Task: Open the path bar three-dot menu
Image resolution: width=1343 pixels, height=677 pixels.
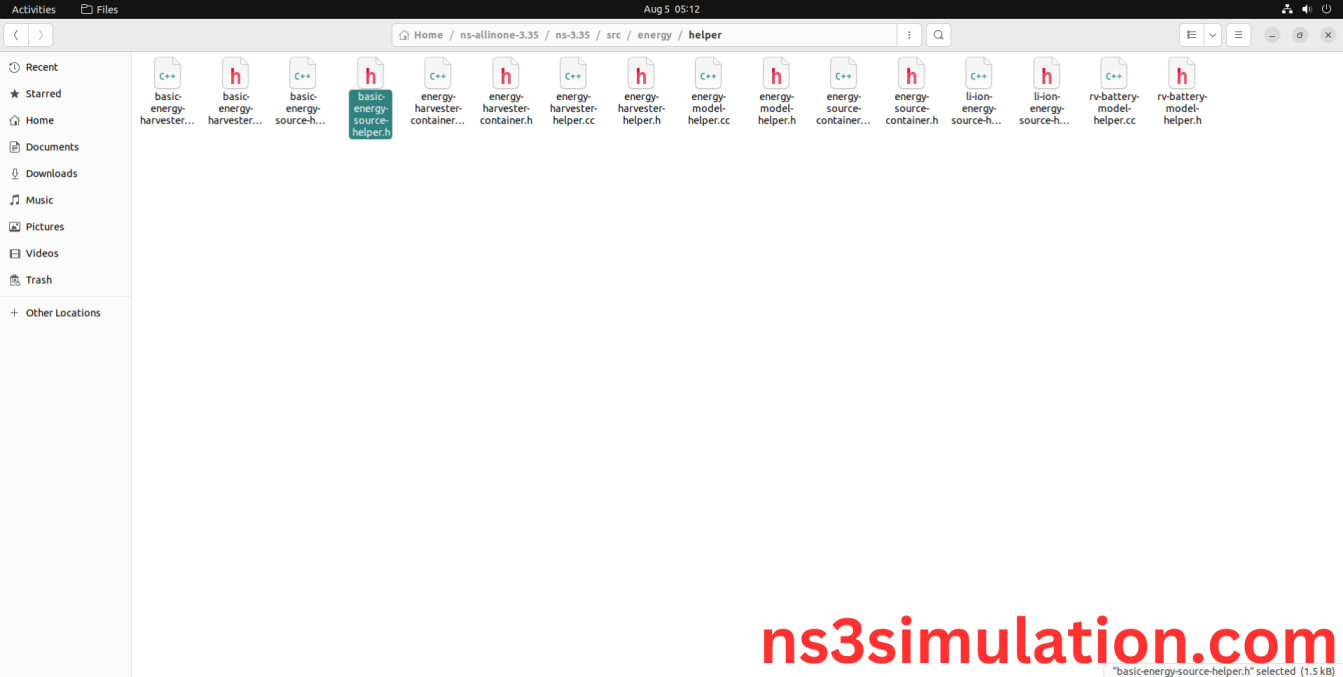Action: pyautogui.click(x=908, y=35)
